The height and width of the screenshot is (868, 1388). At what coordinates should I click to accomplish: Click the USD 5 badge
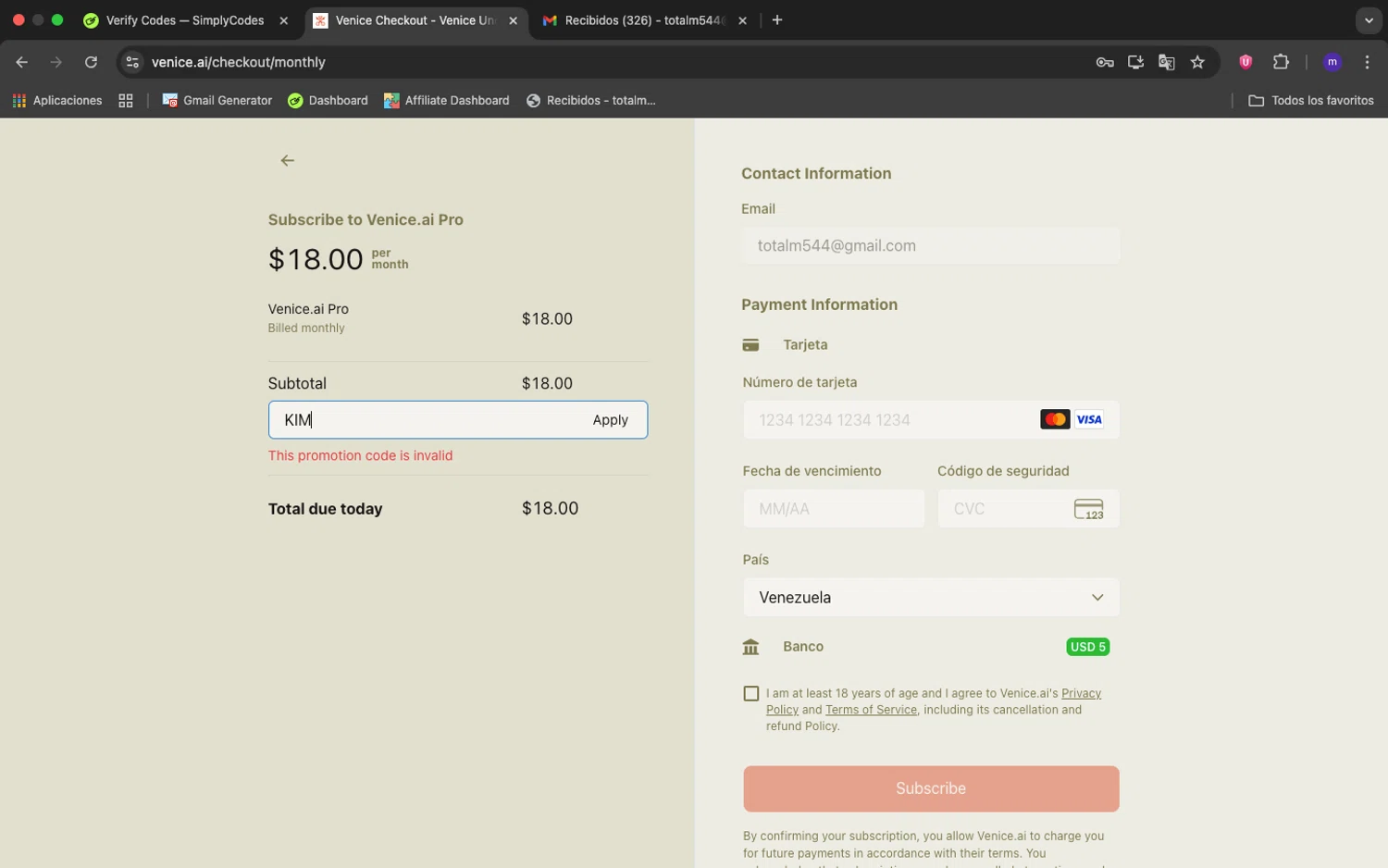tap(1088, 647)
